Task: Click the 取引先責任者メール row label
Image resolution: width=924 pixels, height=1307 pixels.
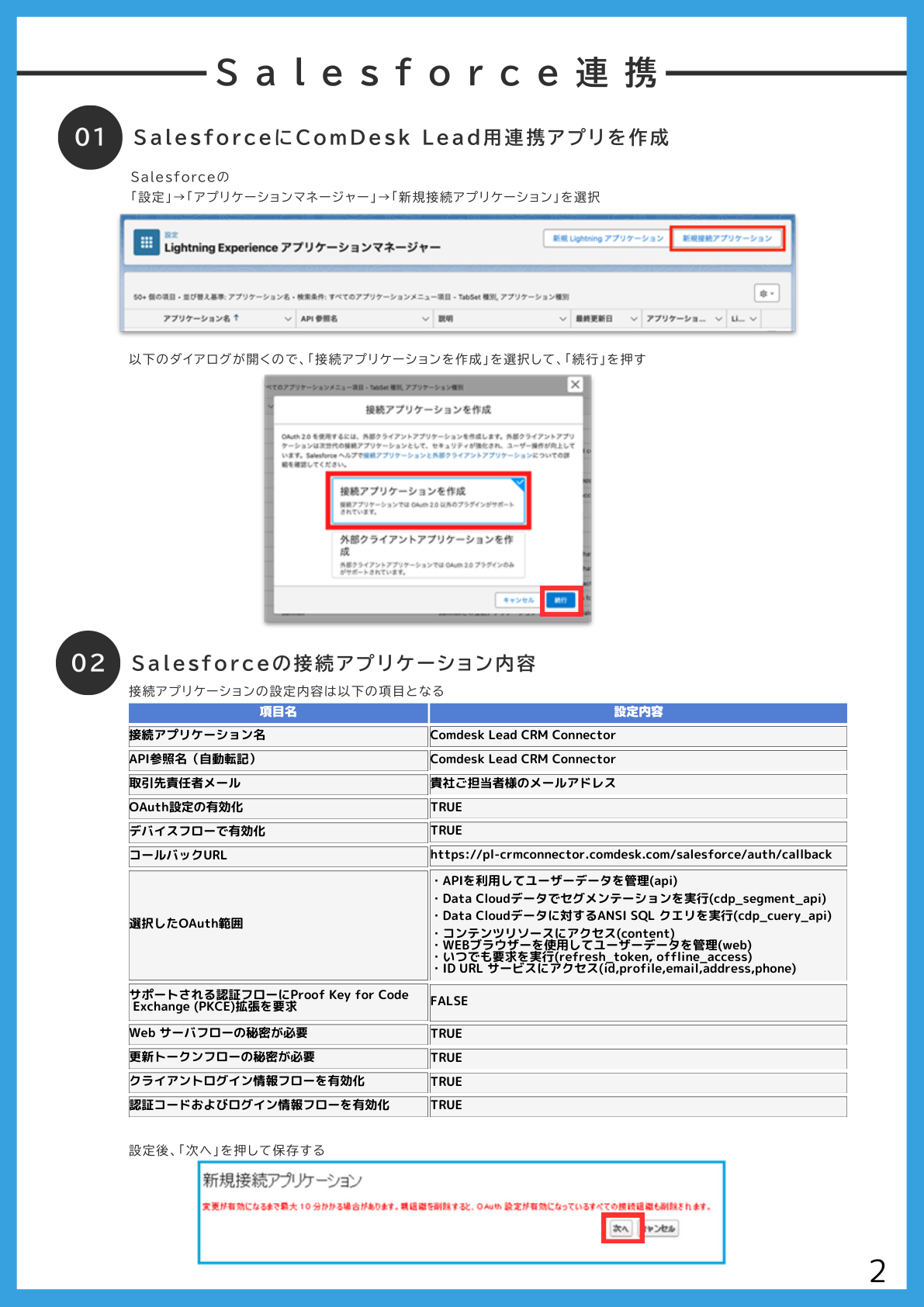Action: [185, 783]
